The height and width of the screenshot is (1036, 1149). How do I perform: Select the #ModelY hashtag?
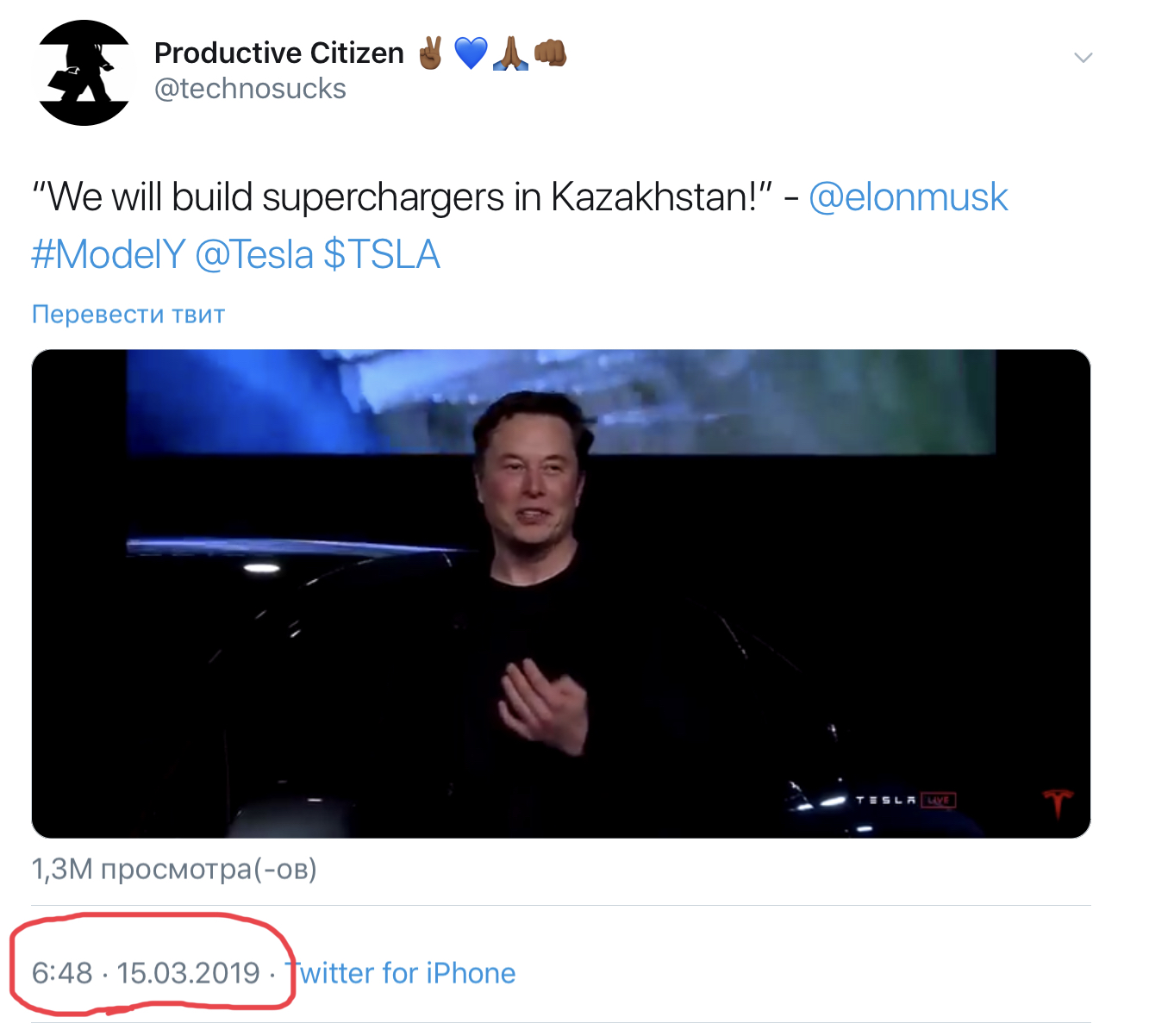coord(108,254)
